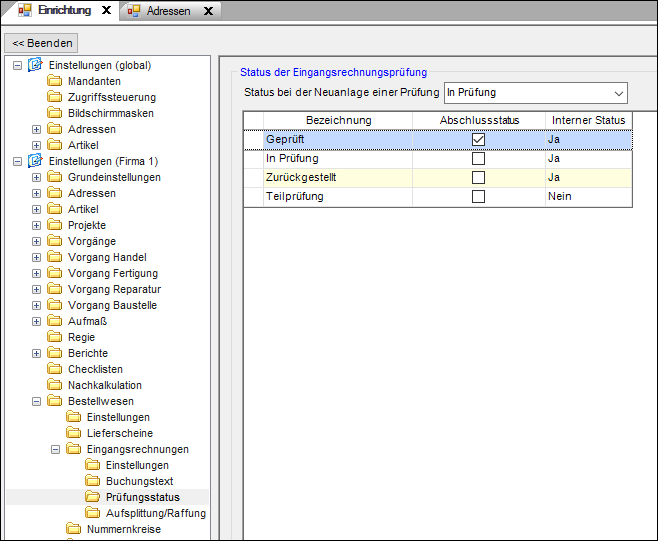658x541 pixels.
Task: Click the Lieferscheine folder icon
Action: coord(74,433)
